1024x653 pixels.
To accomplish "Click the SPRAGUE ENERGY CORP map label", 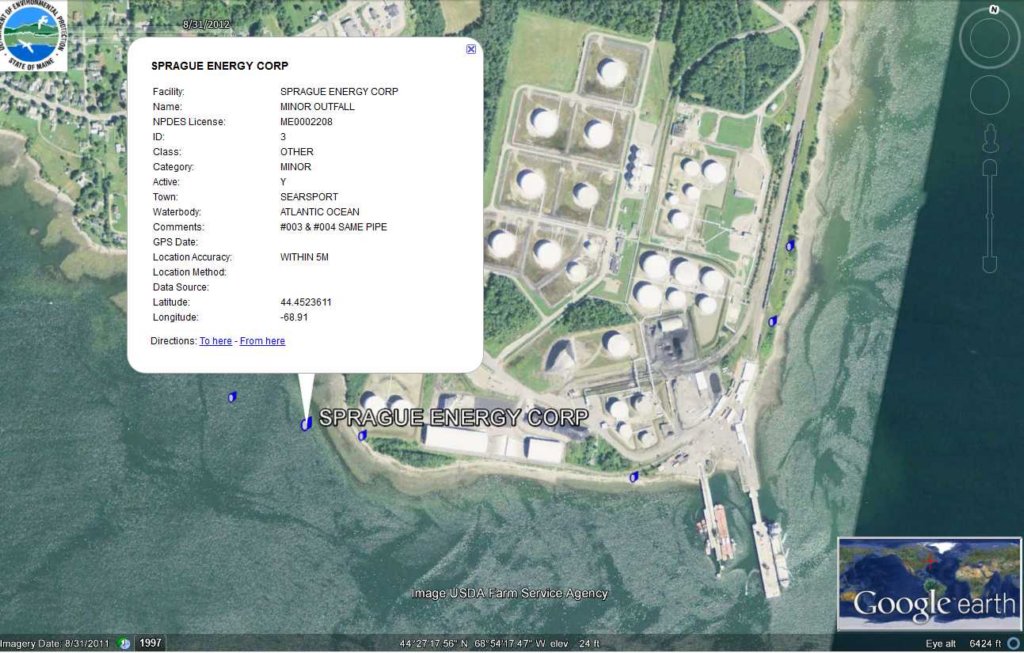I will 454,417.
